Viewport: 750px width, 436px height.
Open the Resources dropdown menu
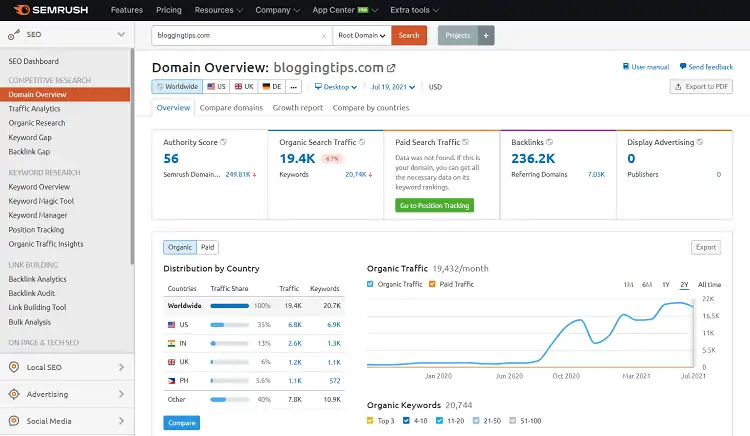[219, 10]
